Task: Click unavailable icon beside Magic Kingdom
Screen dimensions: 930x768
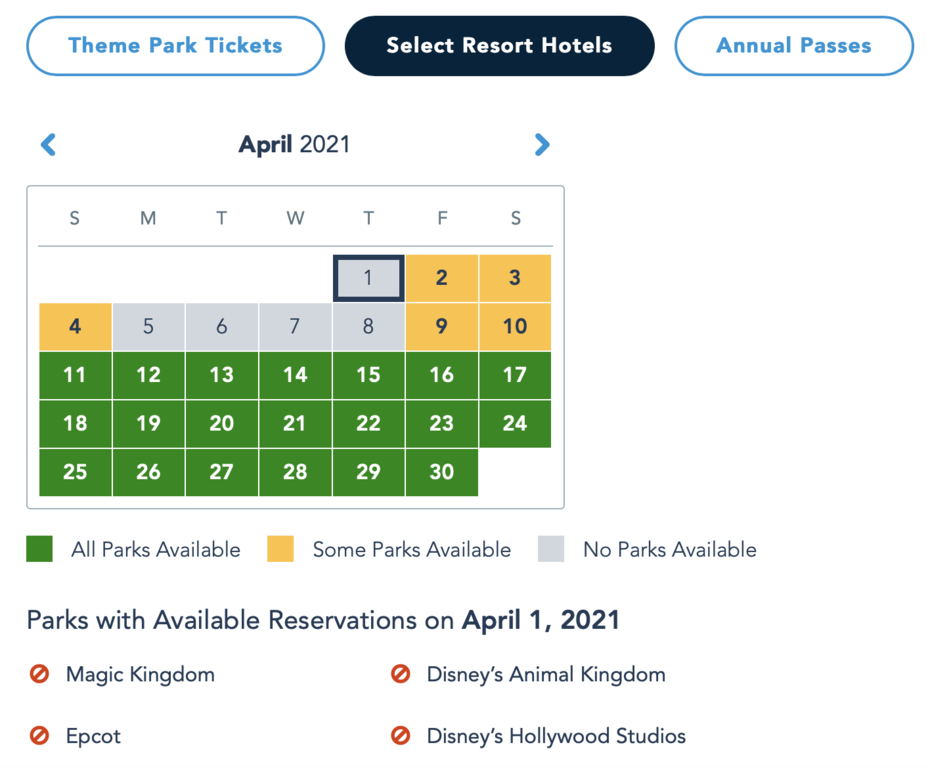Action: tap(40, 675)
